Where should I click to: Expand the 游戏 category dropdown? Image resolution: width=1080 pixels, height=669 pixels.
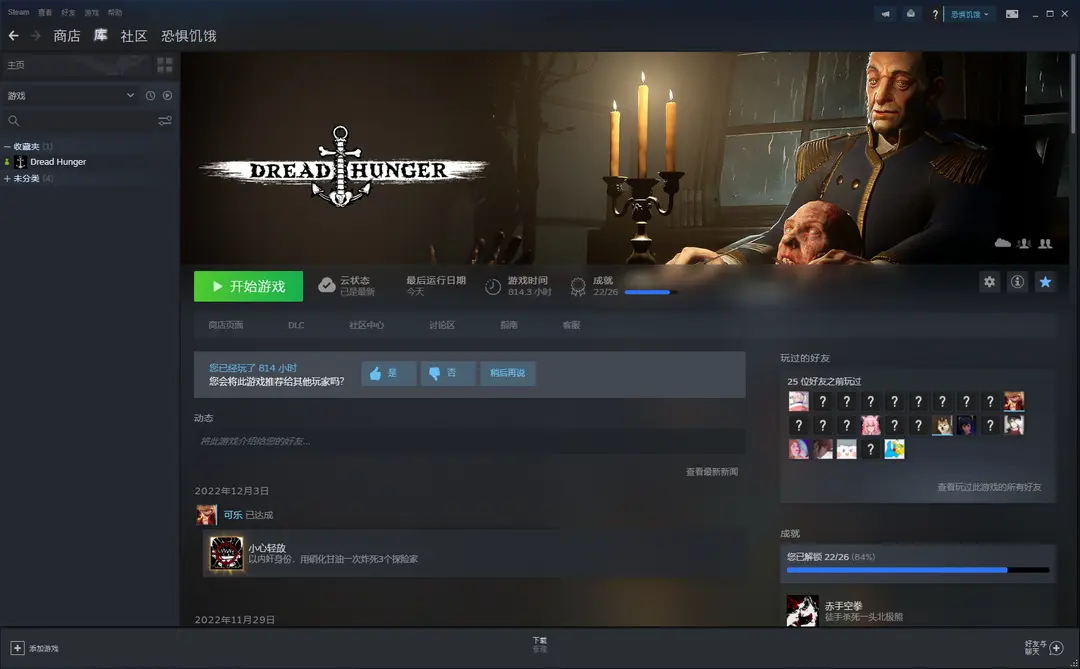(x=130, y=96)
